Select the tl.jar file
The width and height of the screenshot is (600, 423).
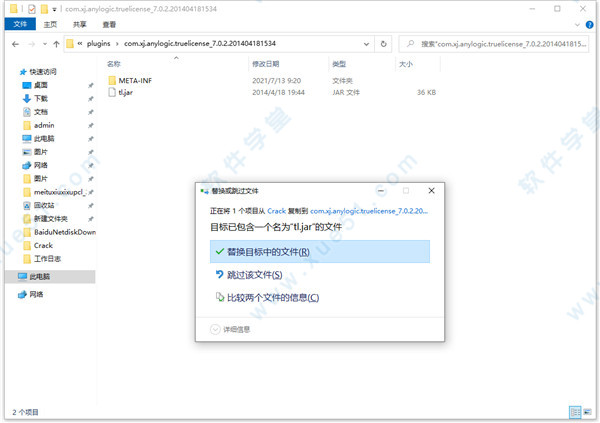124,92
